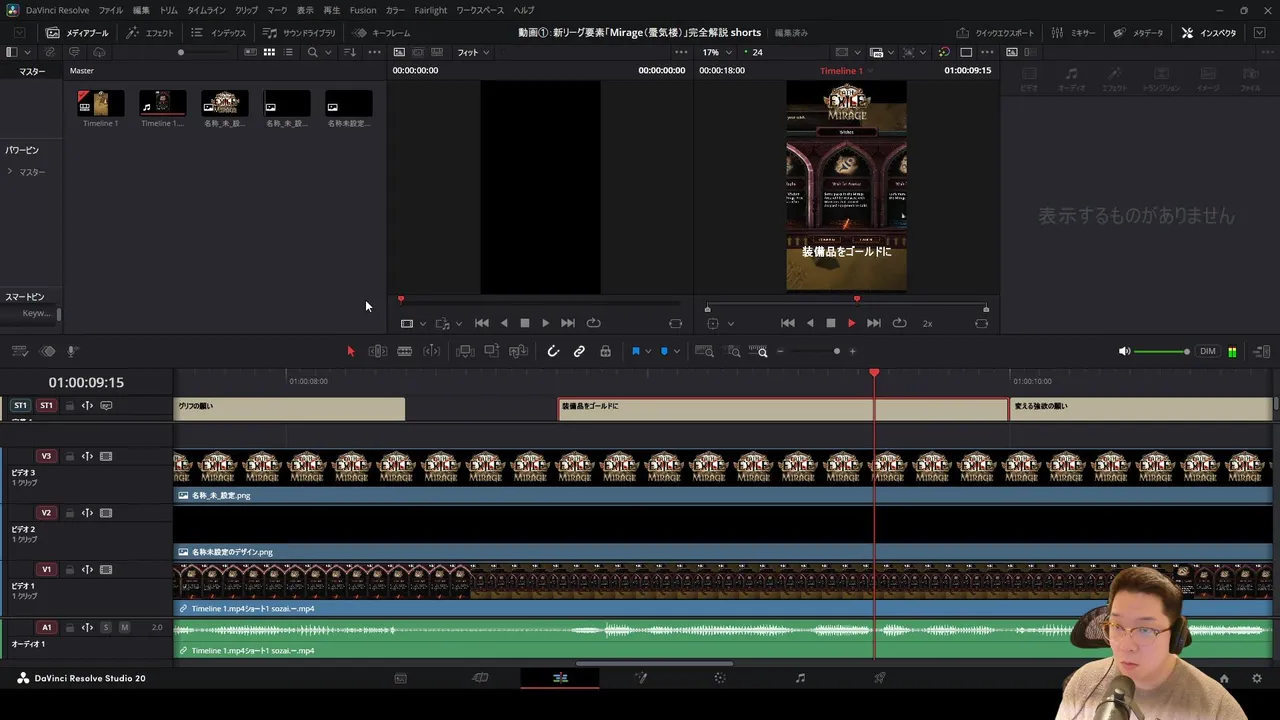Add a blue Marker to timeline
1280x720 pixels.
point(664,351)
